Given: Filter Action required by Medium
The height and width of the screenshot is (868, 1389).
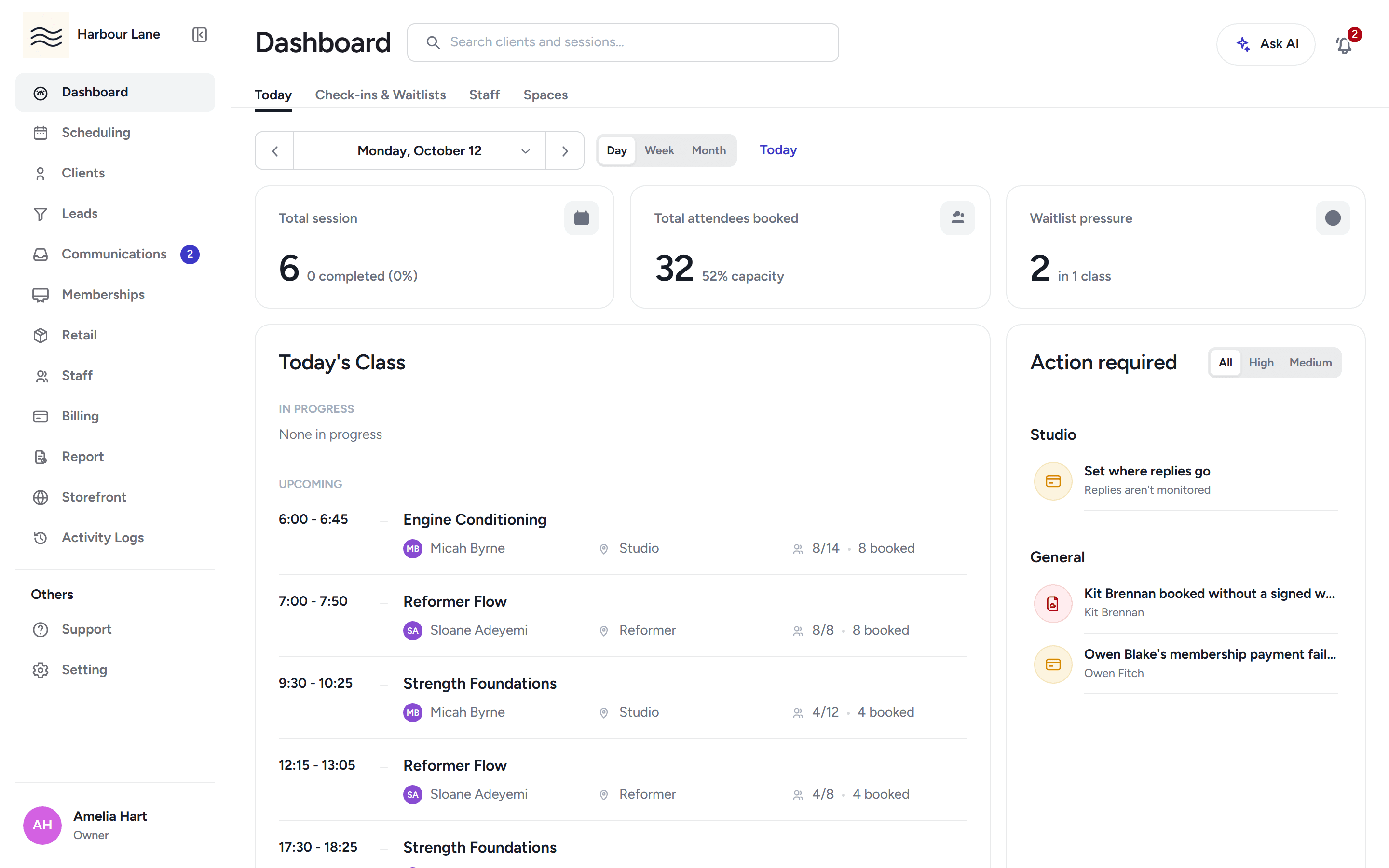Looking at the screenshot, I should click(1310, 363).
